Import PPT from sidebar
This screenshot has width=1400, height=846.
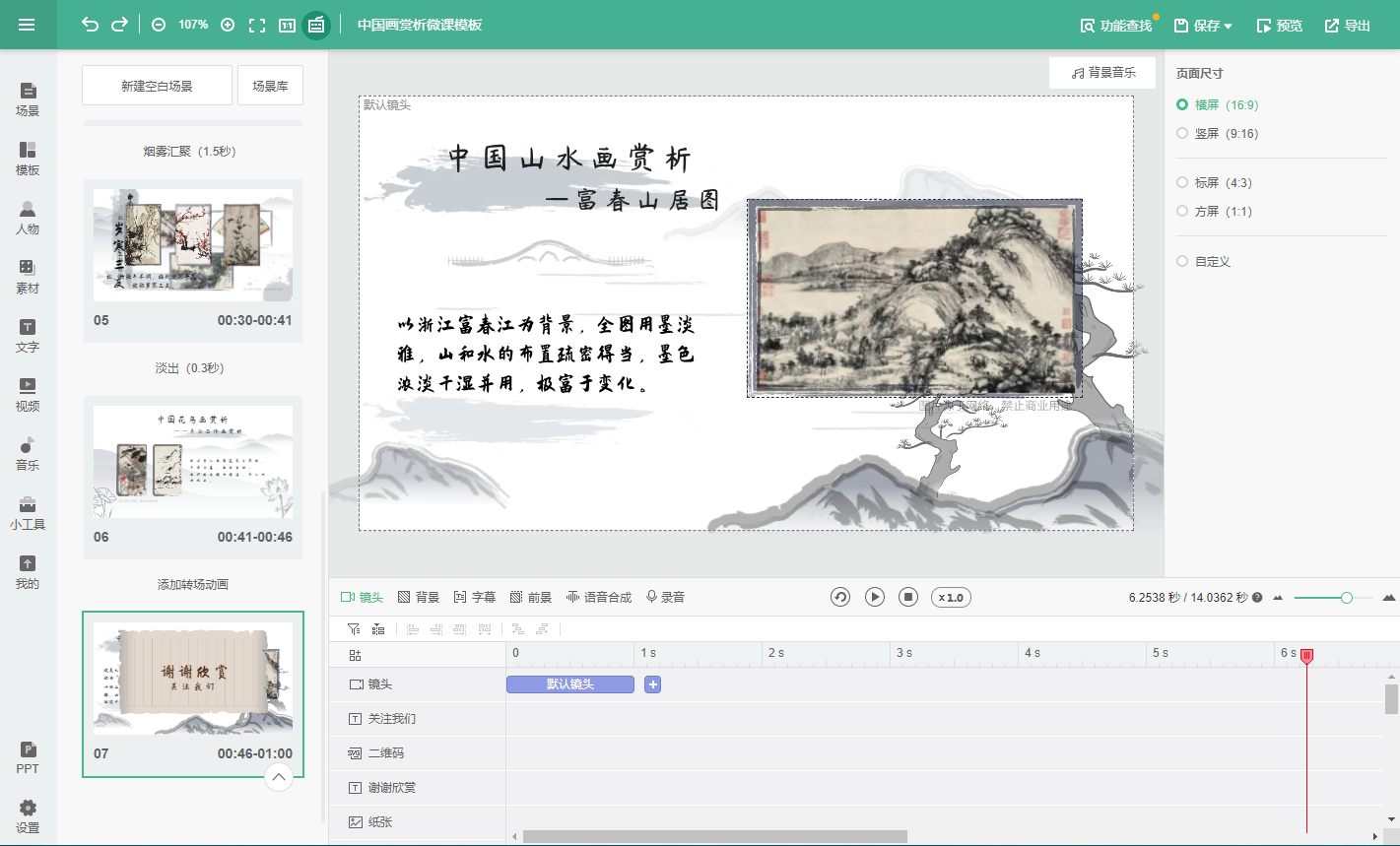28,757
